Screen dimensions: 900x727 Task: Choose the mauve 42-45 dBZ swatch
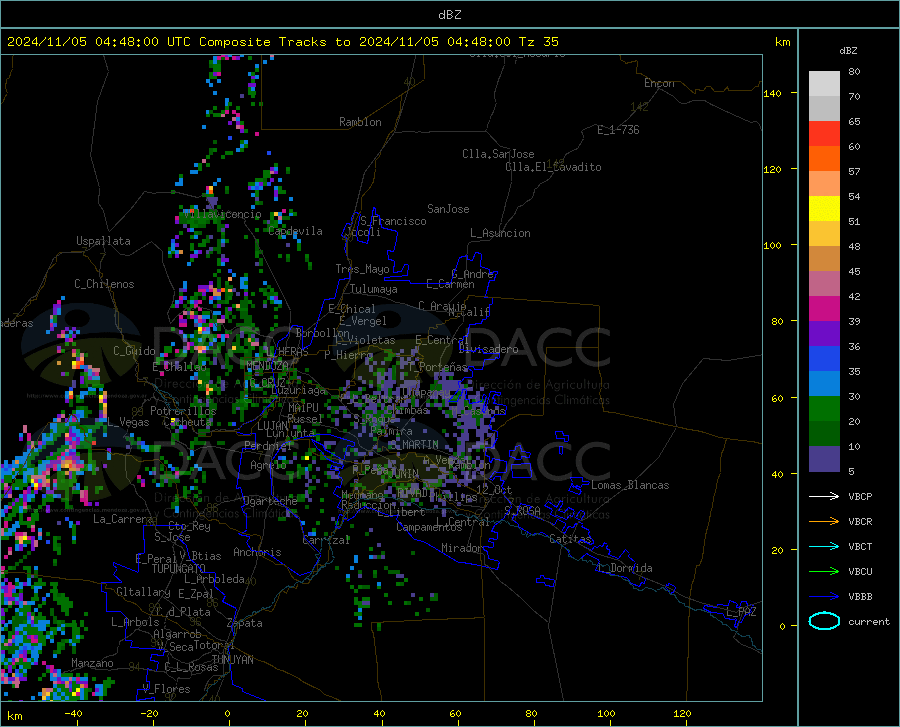(824, 284)
